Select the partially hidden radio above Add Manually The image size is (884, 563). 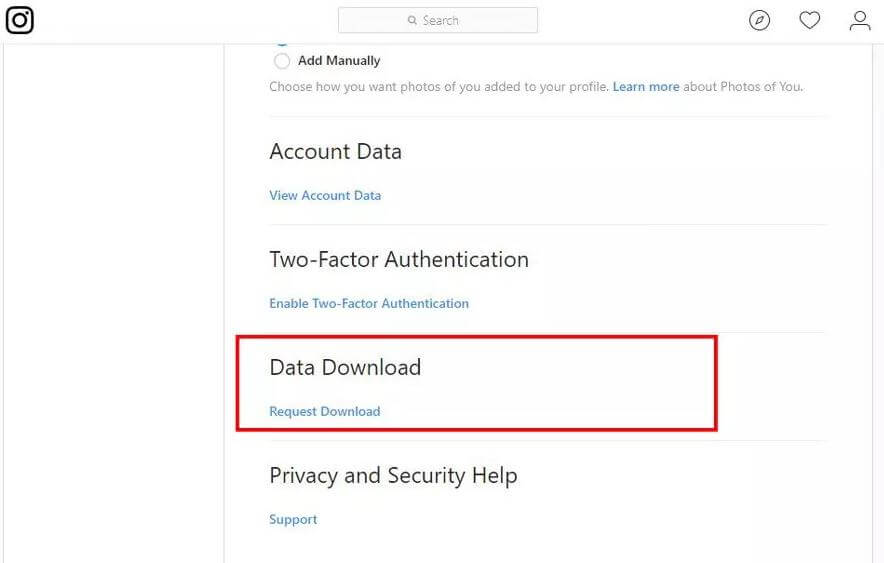click(x=282, y=41)
